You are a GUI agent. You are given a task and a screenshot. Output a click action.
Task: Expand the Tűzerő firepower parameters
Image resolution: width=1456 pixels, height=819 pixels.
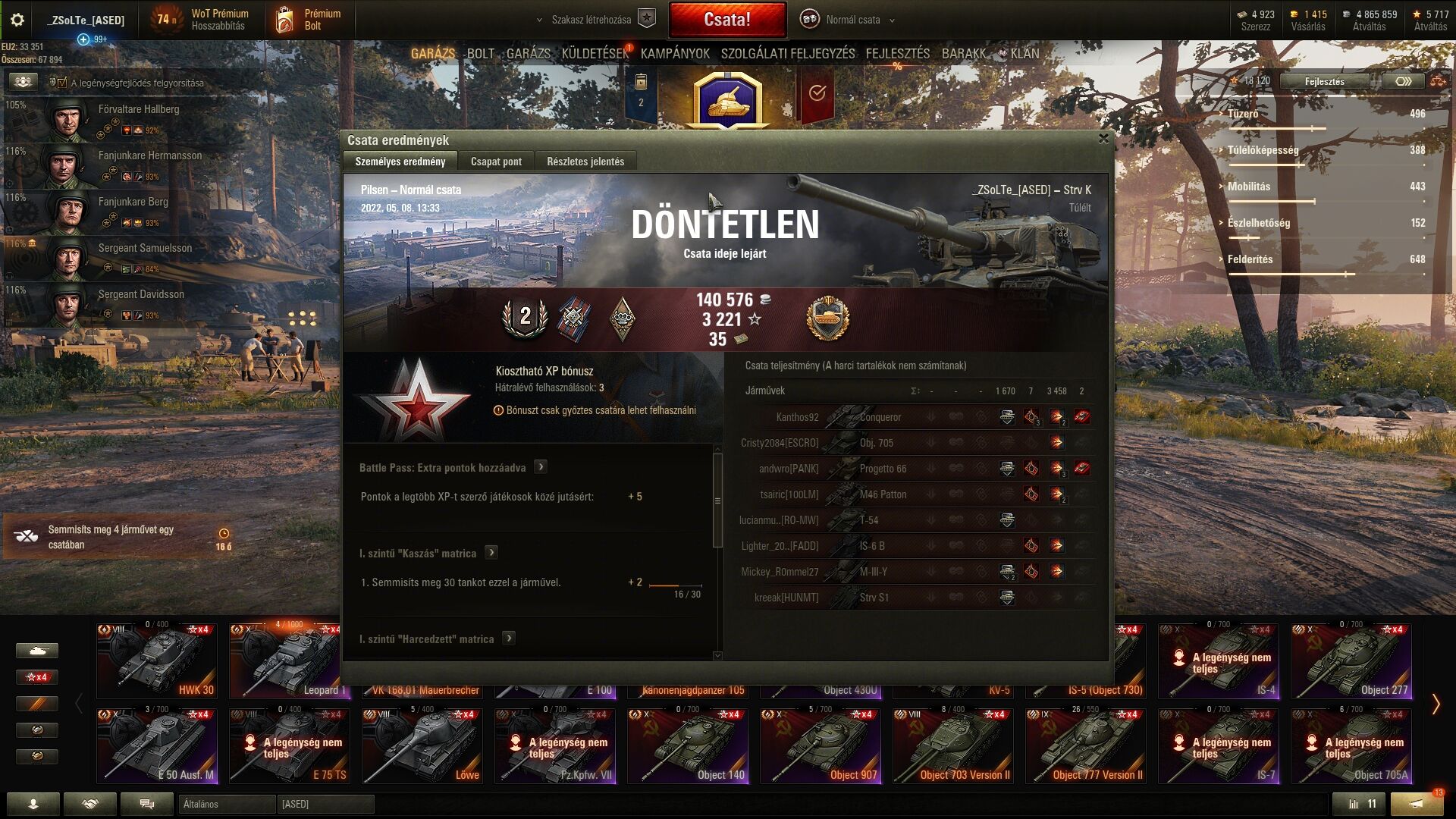[x=1242, y=114]
